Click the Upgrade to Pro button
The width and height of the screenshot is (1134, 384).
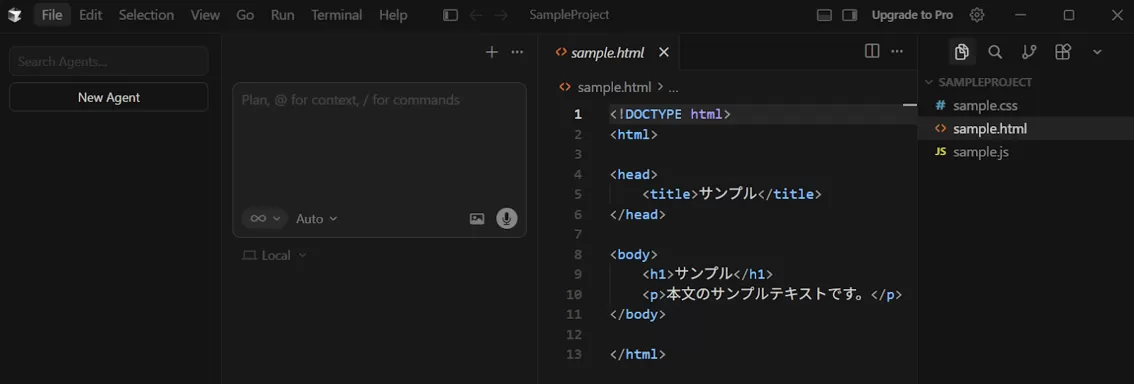click(x=912, y=15)
